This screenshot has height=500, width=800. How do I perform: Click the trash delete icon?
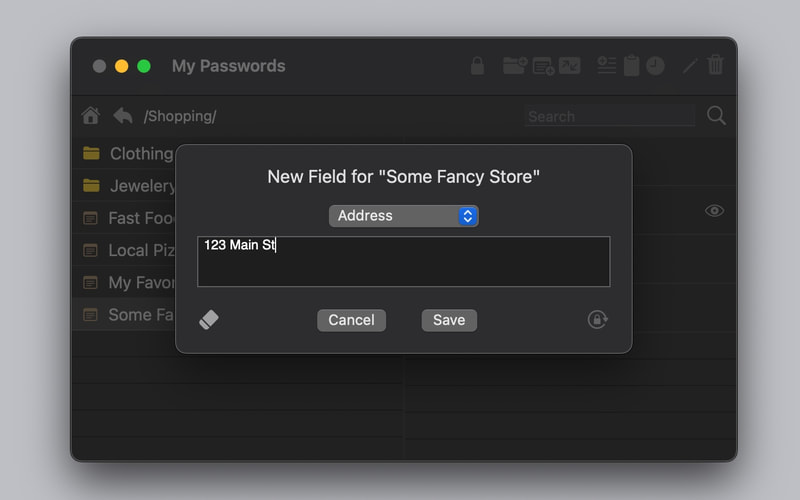tap(715, 65)
